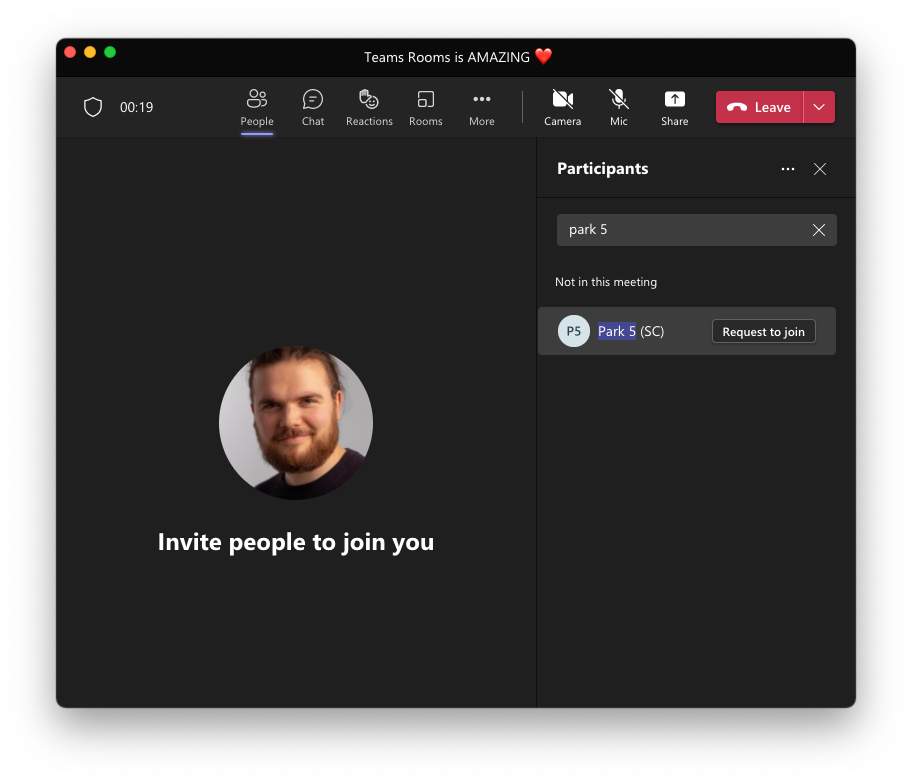
Task: Click the 'Invite people to join you' text
Action: 295,542
